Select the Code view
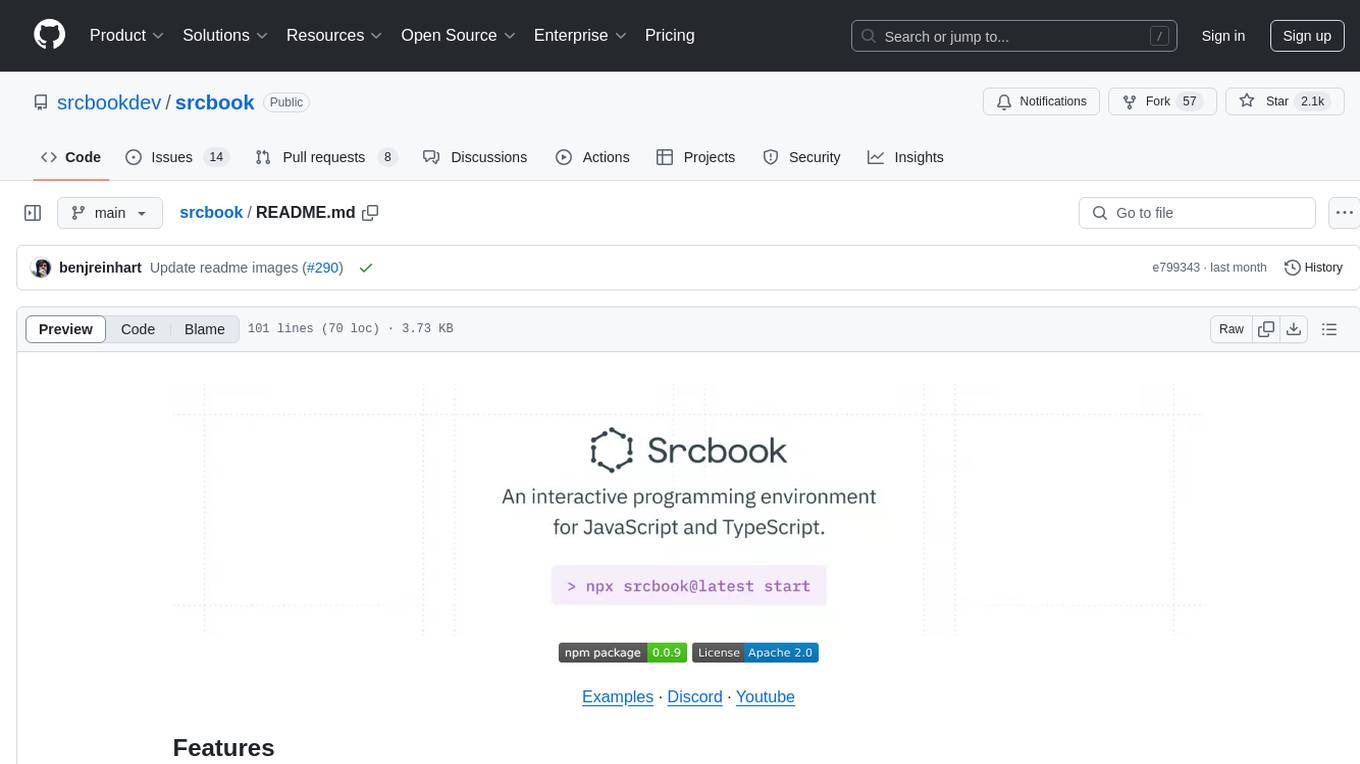1360x764 pixels. 138,329
